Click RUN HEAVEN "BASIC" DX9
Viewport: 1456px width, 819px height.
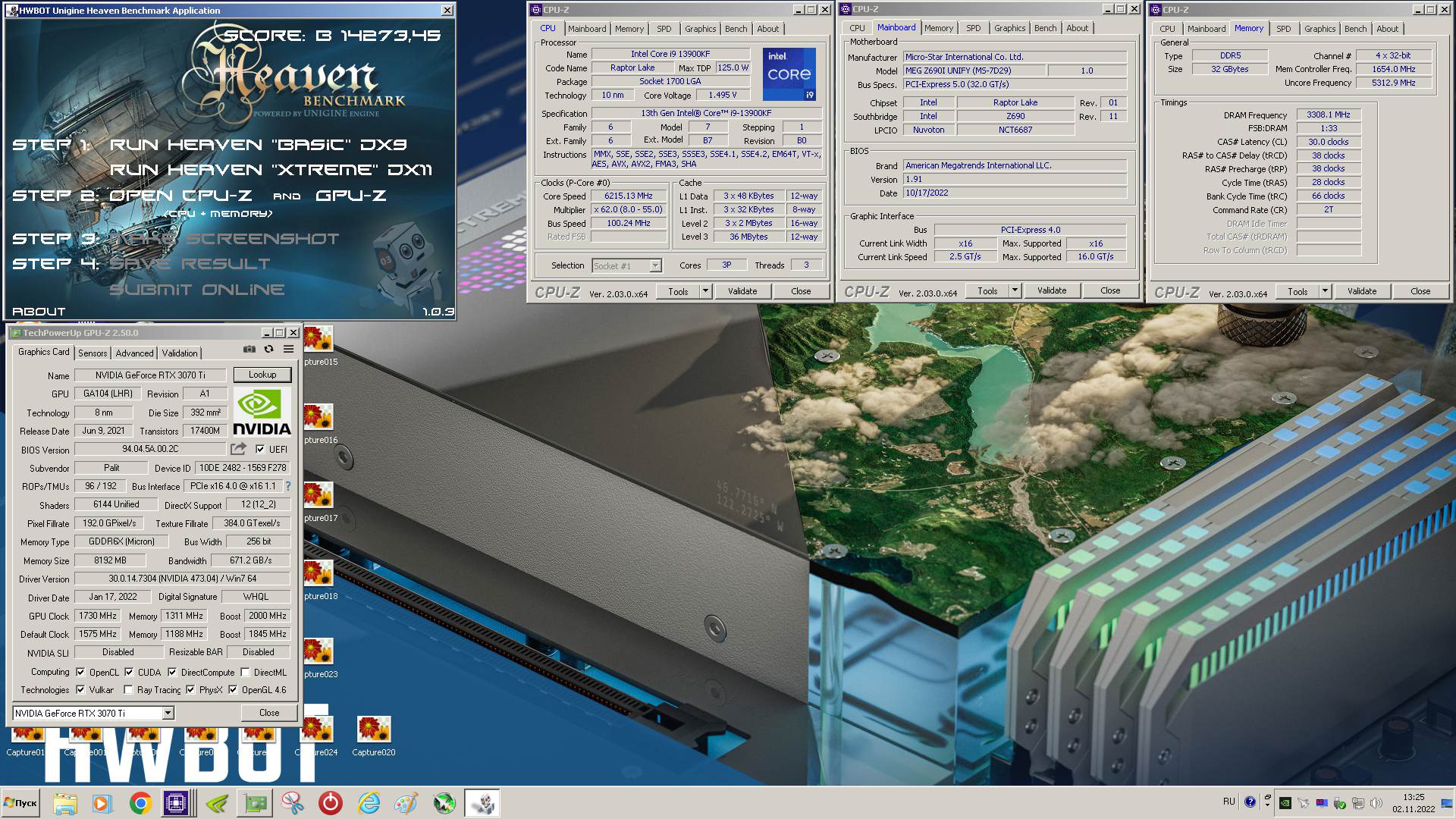(x=258, y=145)
